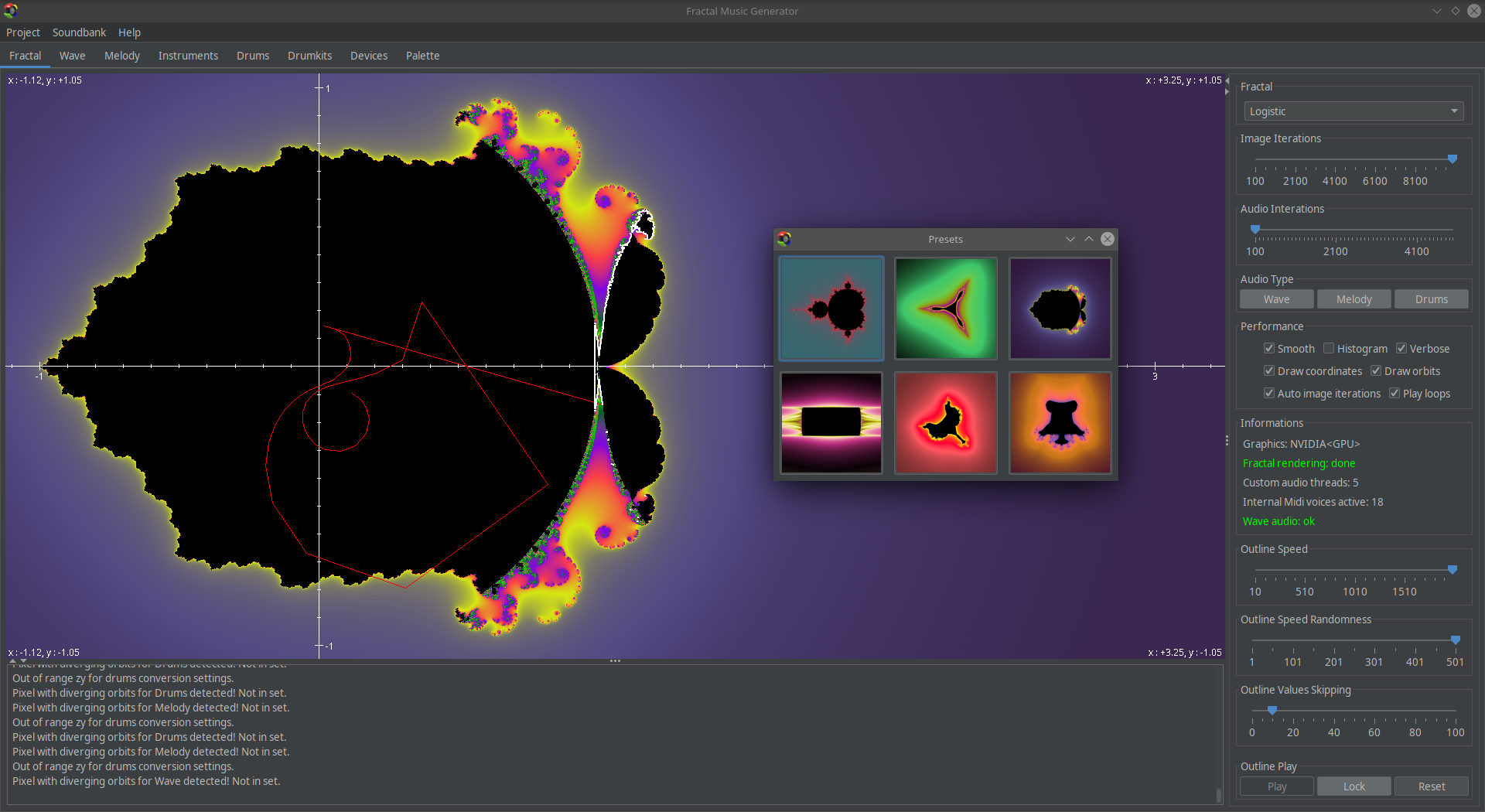Minimize the Fractal Music Generator main window
This screenshot has width=1485, height=812.
coord(1437,11)
